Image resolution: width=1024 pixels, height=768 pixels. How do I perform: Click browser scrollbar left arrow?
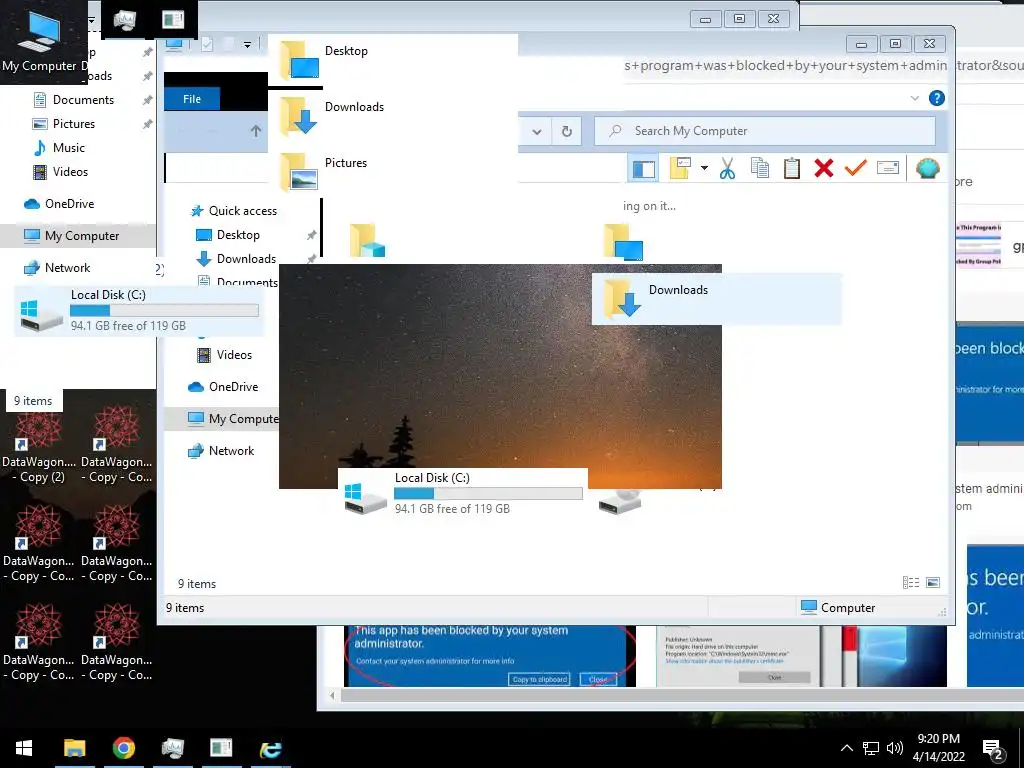coord(332,696)
